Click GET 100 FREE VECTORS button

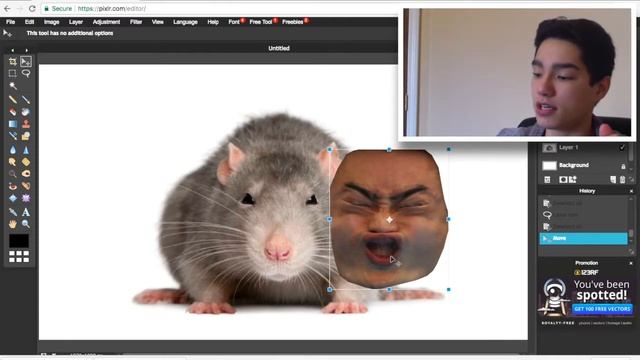click(602, 309)
